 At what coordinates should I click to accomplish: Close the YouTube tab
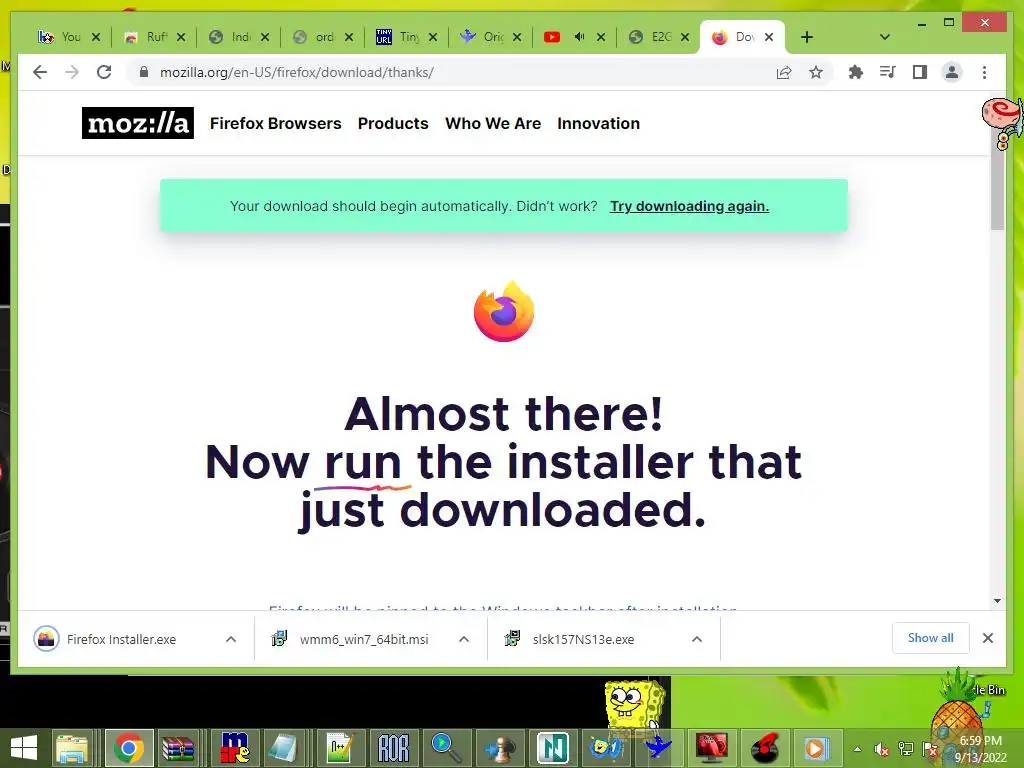click(x=601, y=37)
